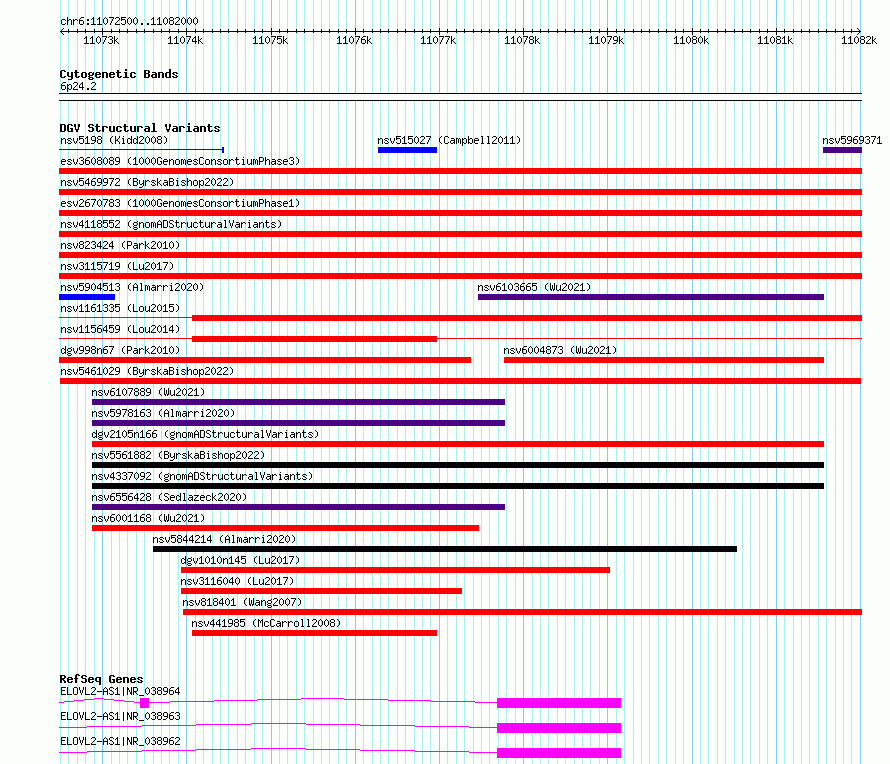This screenshot has height=764, width=890.
Task: Click the esv3608089 (1000GenomesConsortiumPhase3) label
Action: coord(180,161)
